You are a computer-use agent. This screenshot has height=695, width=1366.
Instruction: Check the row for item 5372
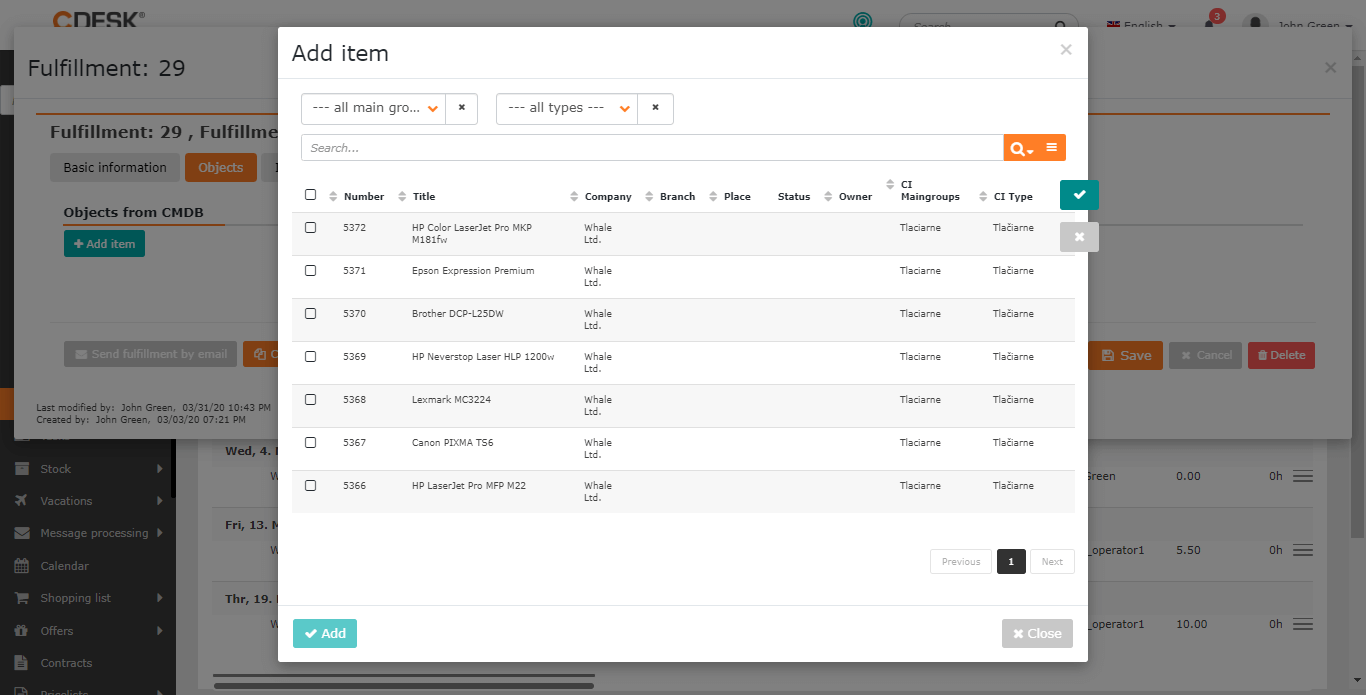pyautogui.click(x=310, y=228)
